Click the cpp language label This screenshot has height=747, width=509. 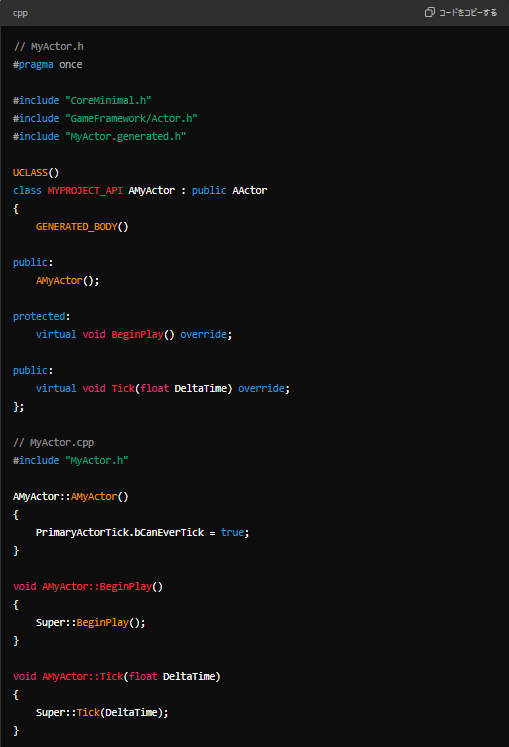click(x=20, y=13)
